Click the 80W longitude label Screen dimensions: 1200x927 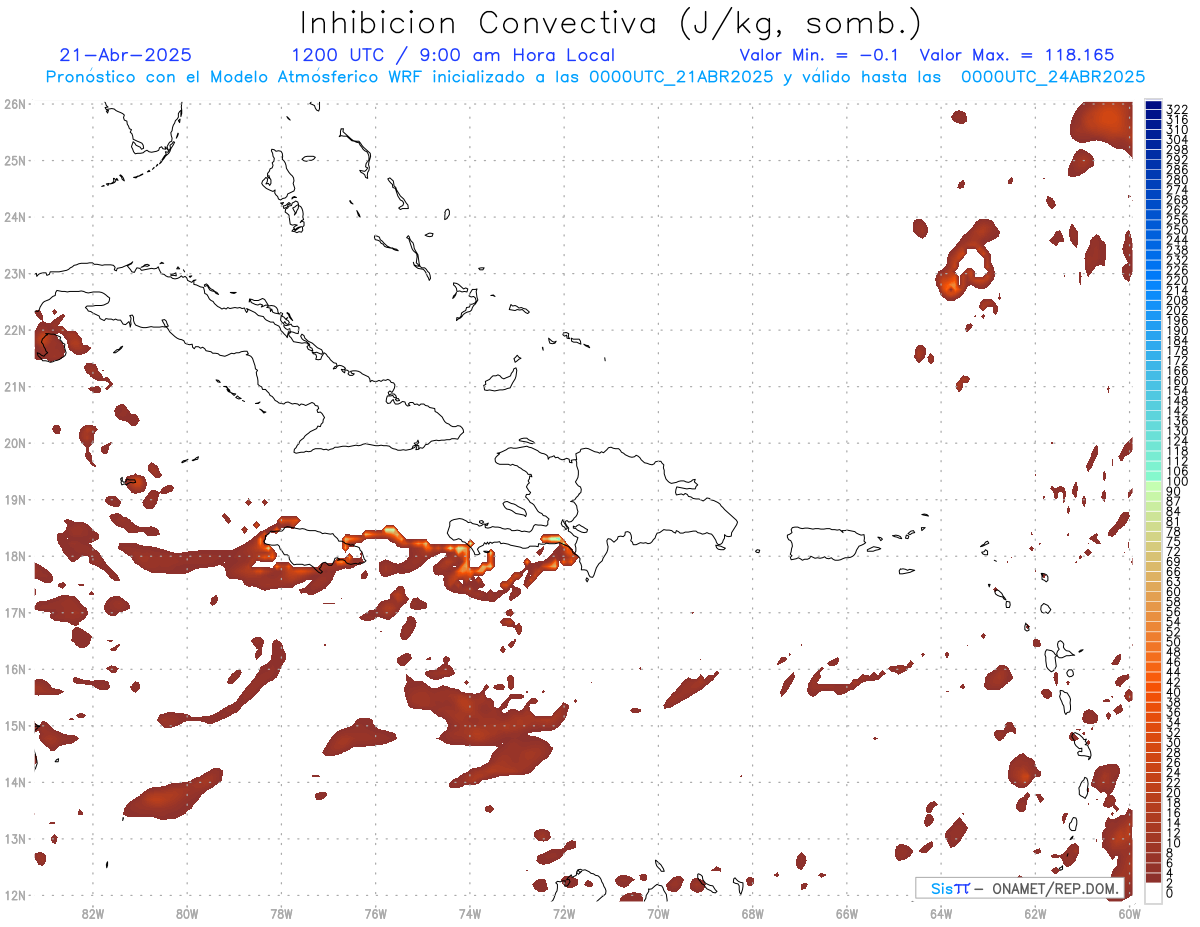point(186,912)
